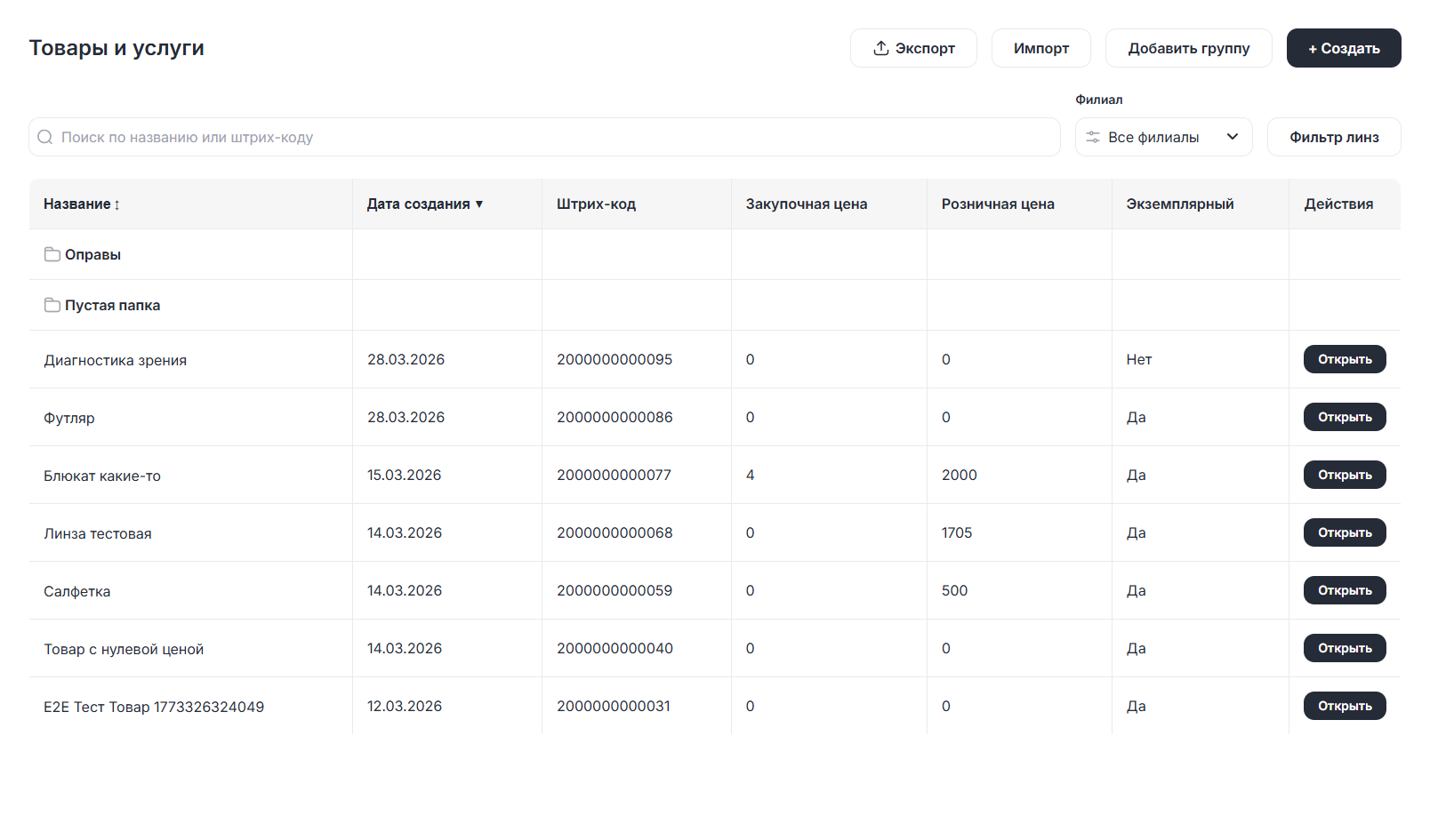This screenshot has width=1430, height=840.
Task: Open the Футляр item
Action: [x=1345, y=417]
